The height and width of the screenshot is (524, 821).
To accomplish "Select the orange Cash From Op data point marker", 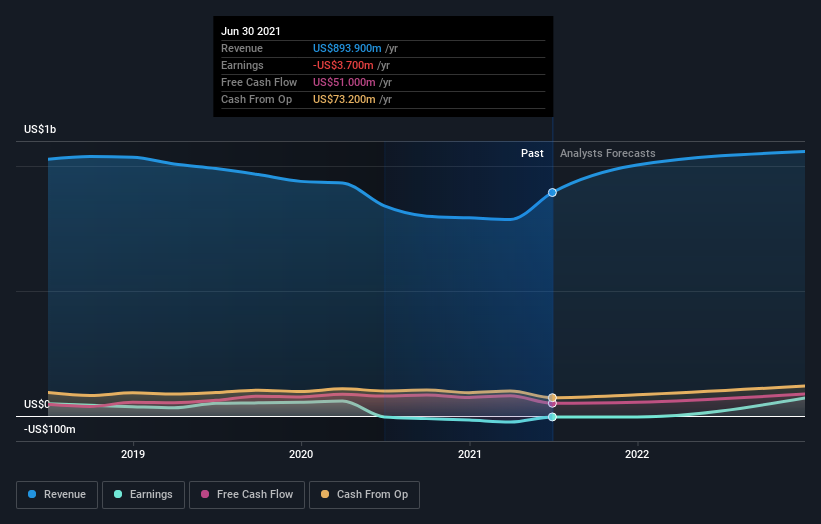I will tap(552, 397).
